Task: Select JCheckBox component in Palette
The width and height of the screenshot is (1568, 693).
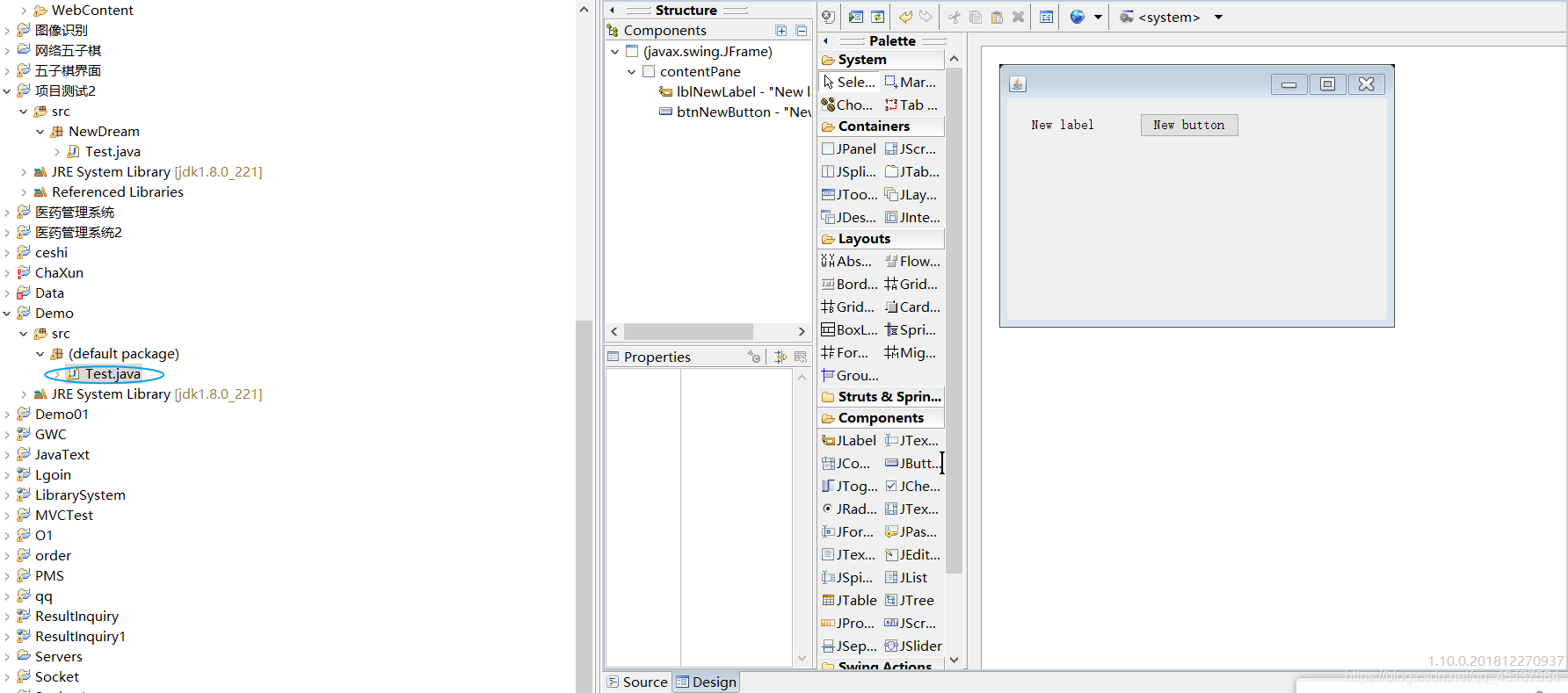Action: point(912,486)
